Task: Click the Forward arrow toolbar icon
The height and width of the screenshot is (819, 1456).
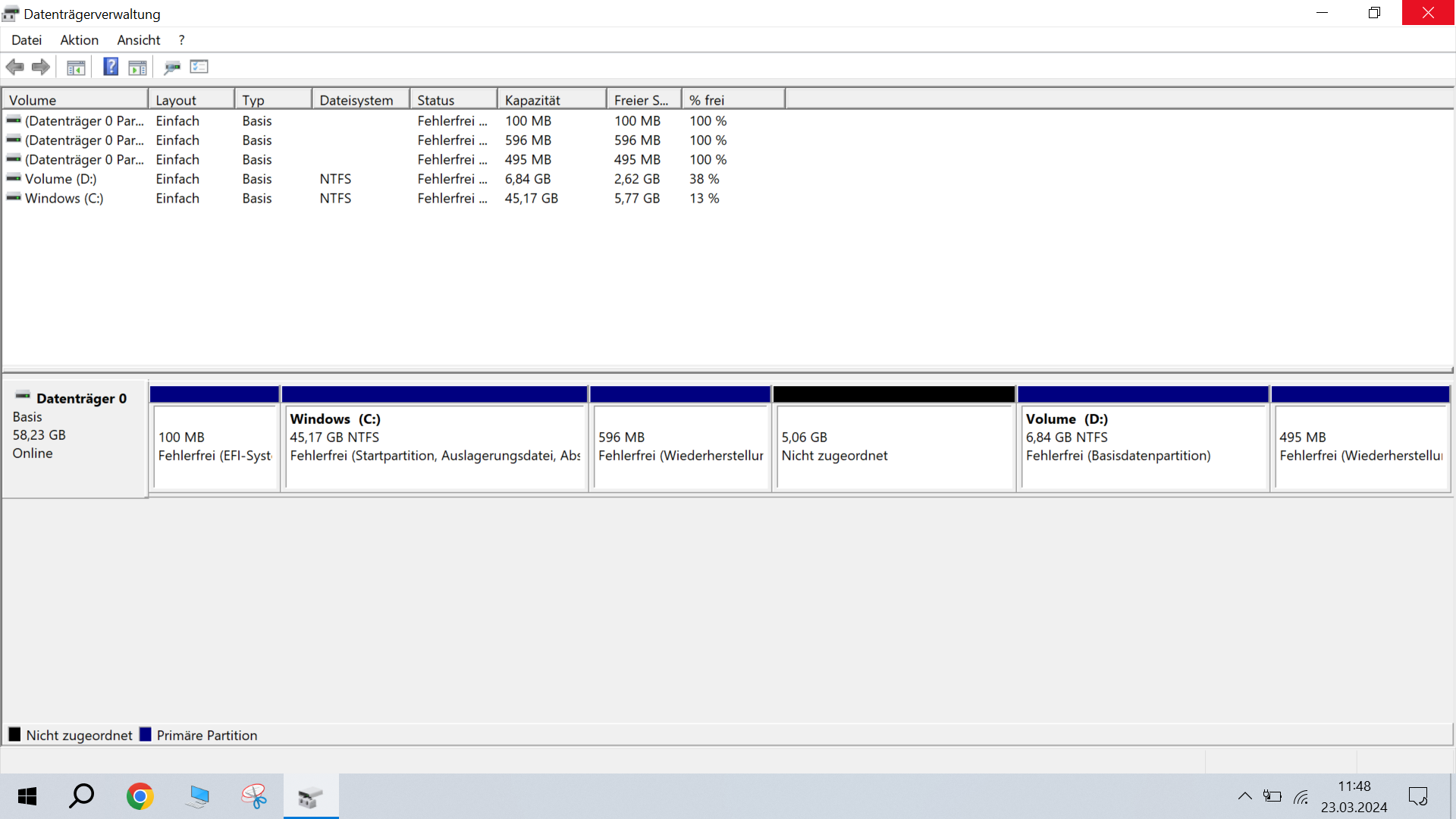Action: pos(41,67)
